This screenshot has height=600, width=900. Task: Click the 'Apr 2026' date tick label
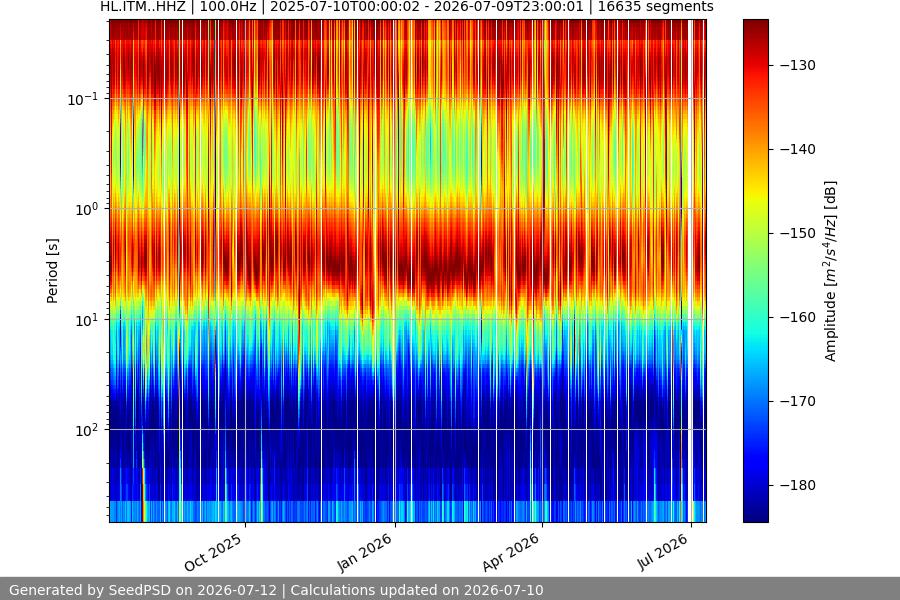[511, 552]
